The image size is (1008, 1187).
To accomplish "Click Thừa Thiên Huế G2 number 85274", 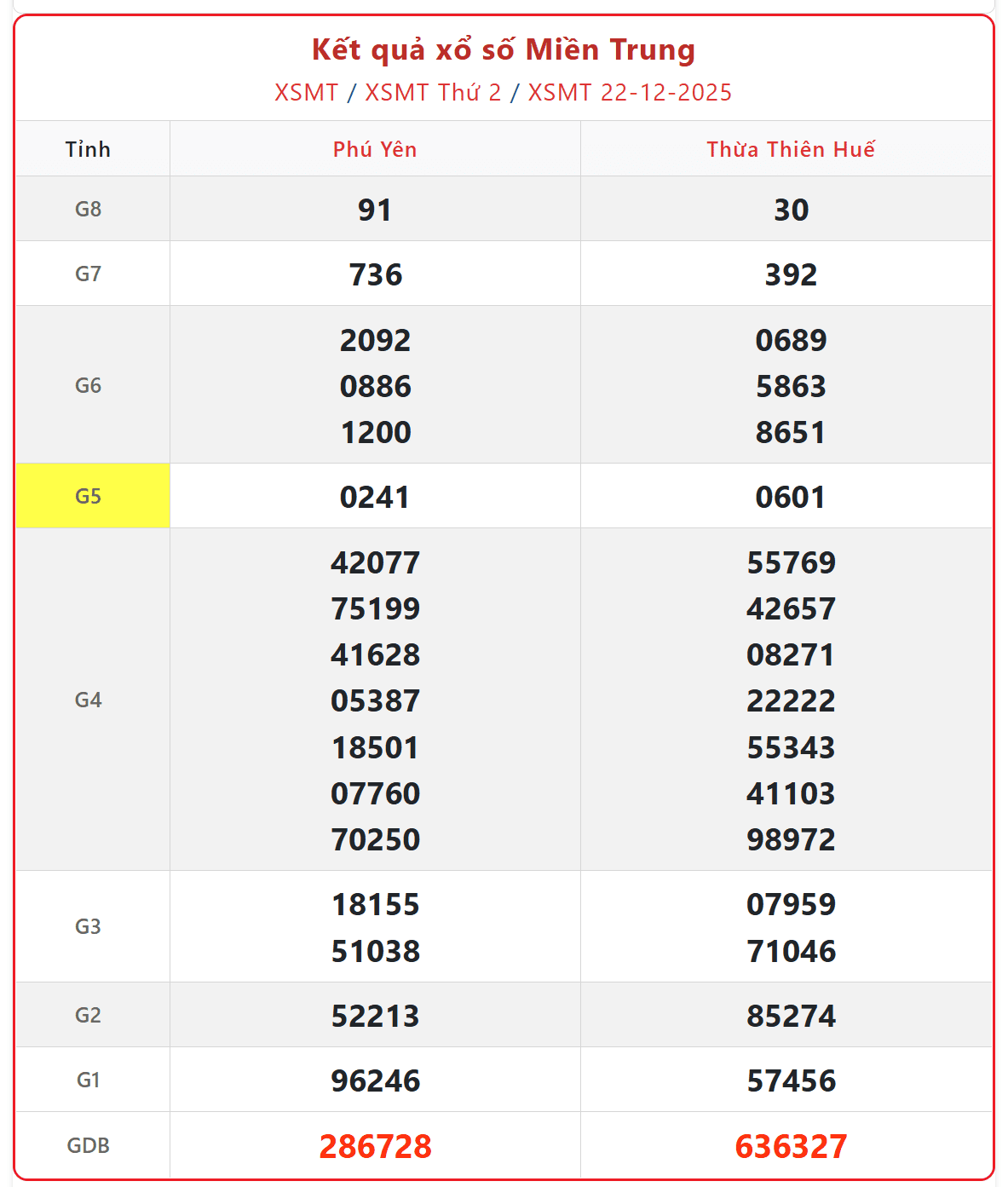I will [x=791, y=1016].
